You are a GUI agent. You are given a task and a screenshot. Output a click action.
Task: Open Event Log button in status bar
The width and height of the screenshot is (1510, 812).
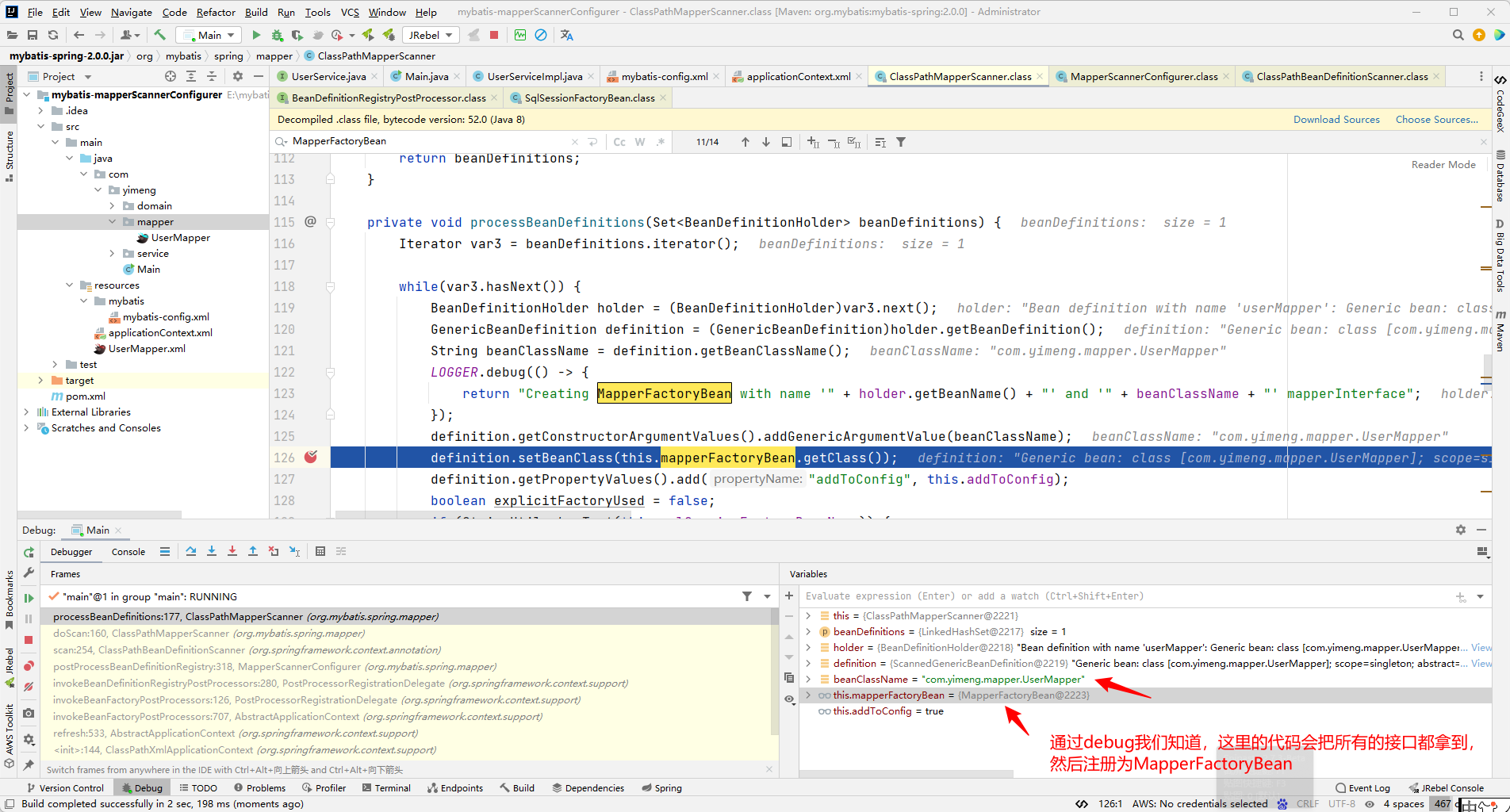(1362, 787)
